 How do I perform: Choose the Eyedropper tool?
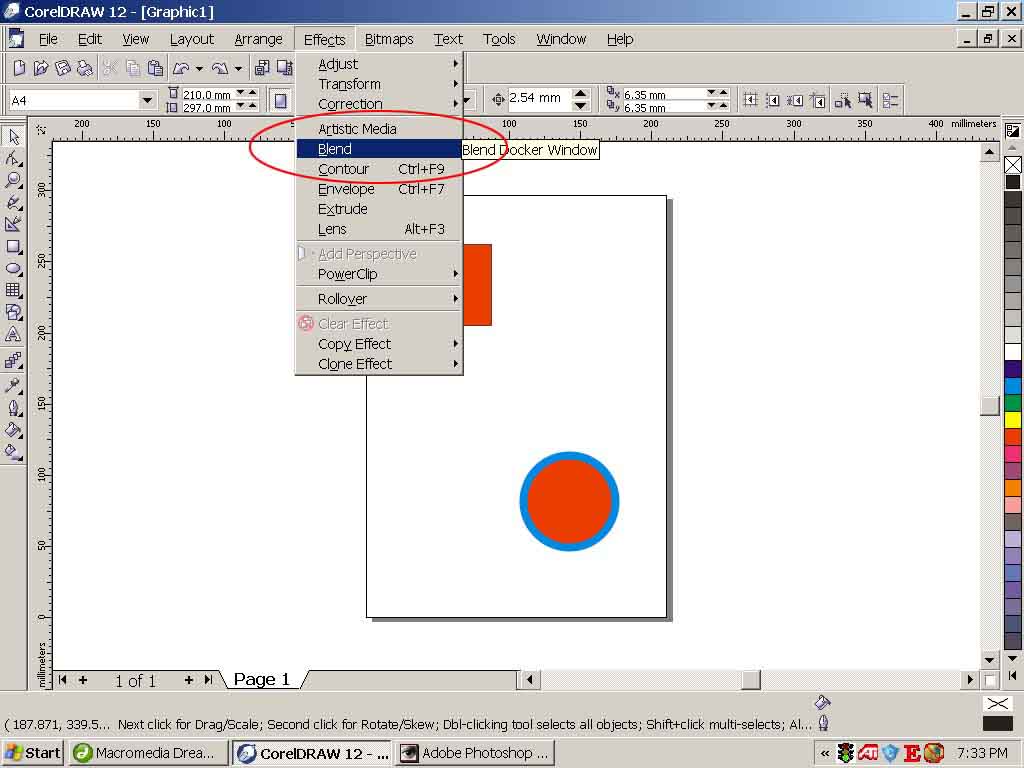tap(13, 385)
